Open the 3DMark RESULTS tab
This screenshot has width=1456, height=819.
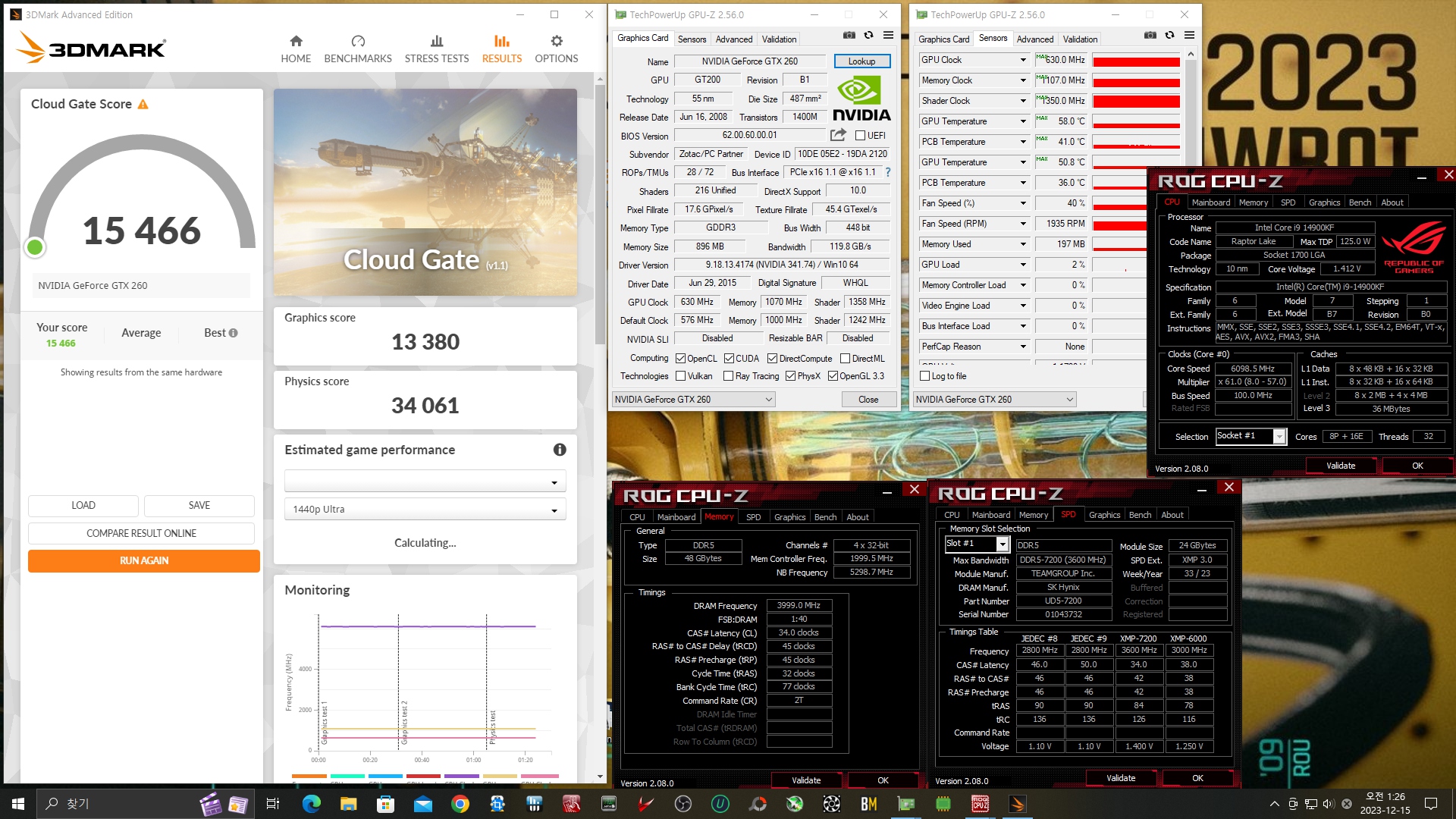[502, 49]
